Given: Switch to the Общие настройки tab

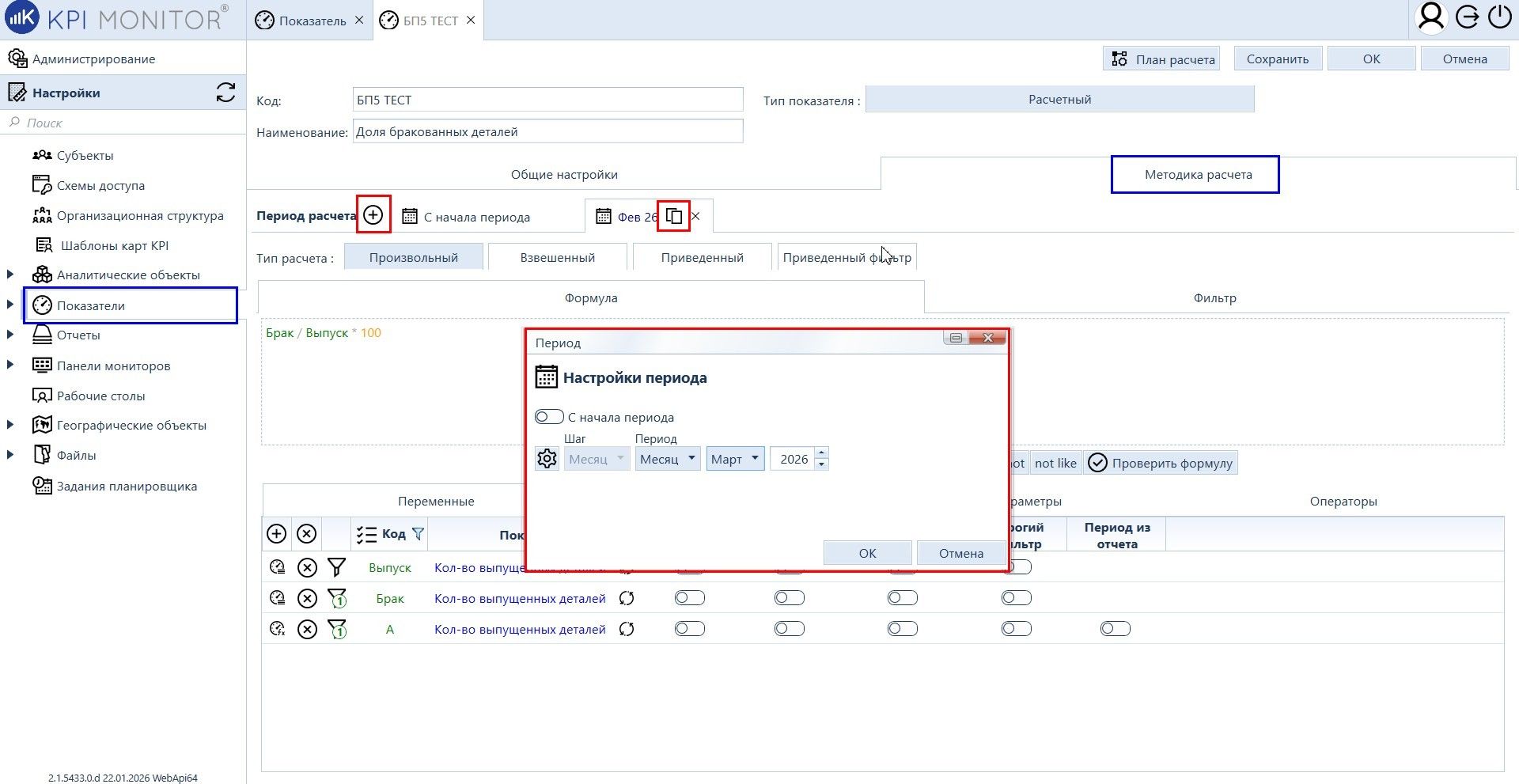Looking at the screenshot, I should (x=564, y=174).
